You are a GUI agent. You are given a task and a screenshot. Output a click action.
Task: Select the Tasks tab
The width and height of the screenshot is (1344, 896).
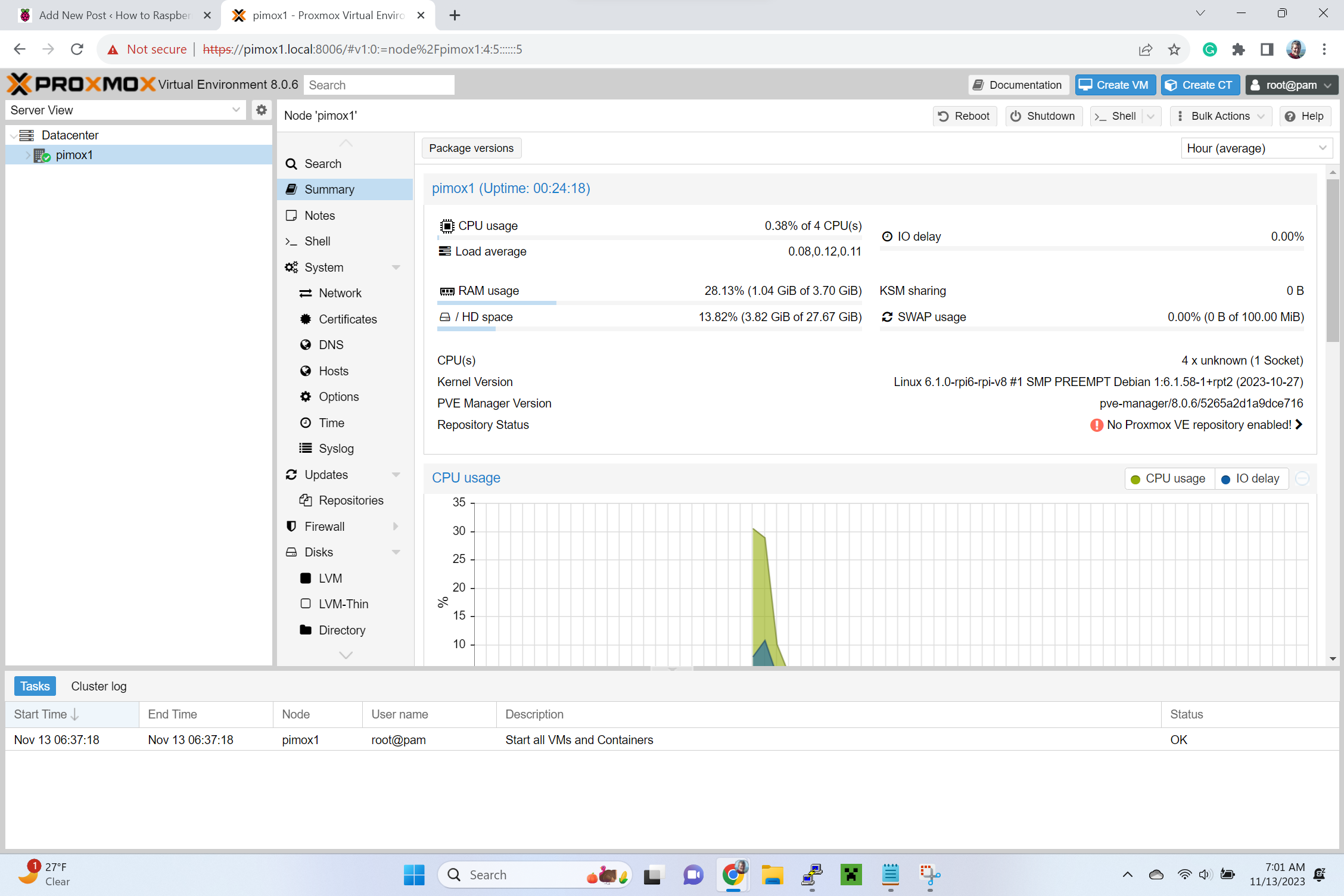[x=35, y=686]
